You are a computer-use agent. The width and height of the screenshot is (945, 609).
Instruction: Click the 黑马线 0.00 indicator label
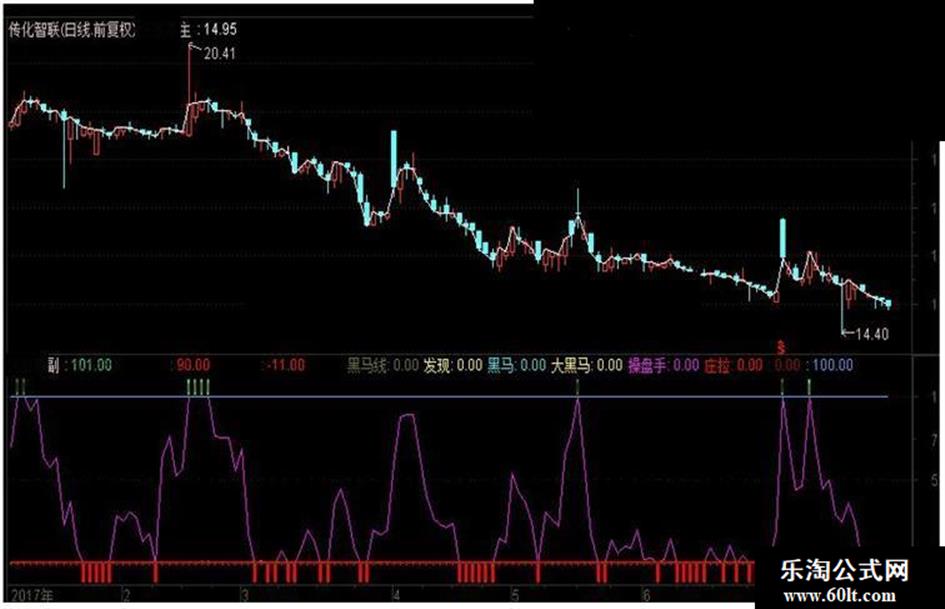(x=383, y=365)
